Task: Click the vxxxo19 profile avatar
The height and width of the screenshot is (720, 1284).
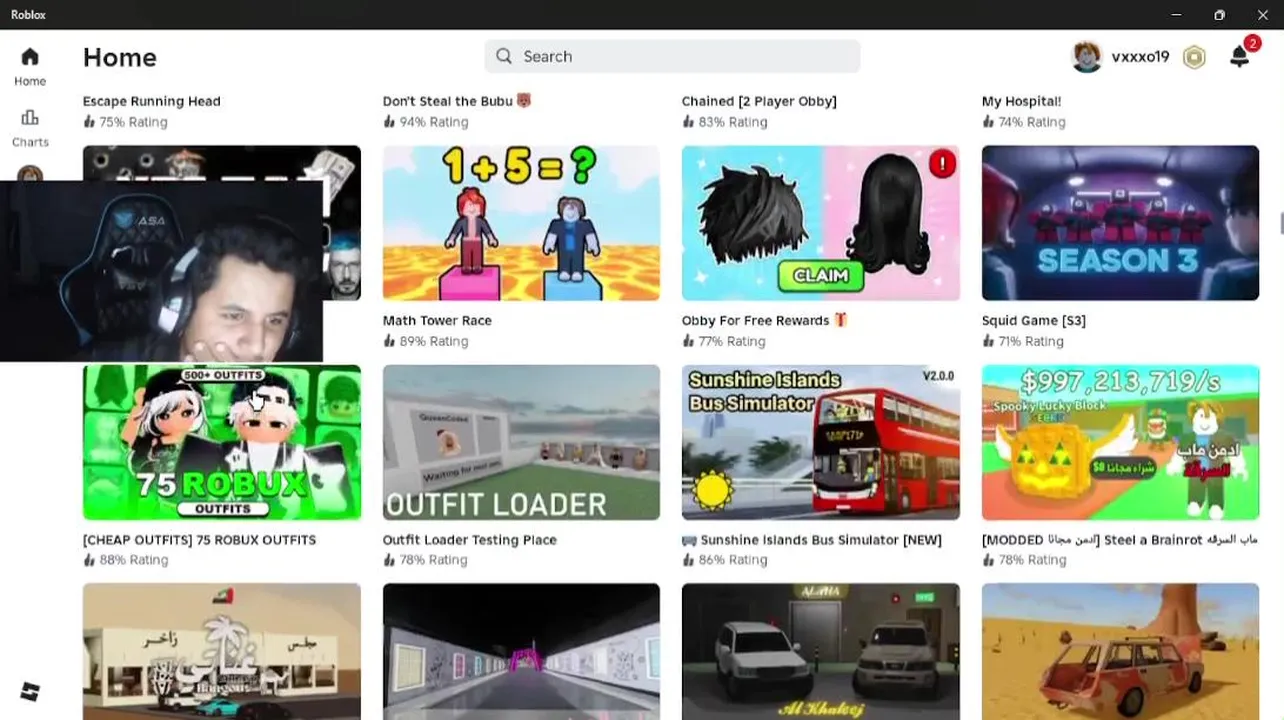Action: (1086, 57)
